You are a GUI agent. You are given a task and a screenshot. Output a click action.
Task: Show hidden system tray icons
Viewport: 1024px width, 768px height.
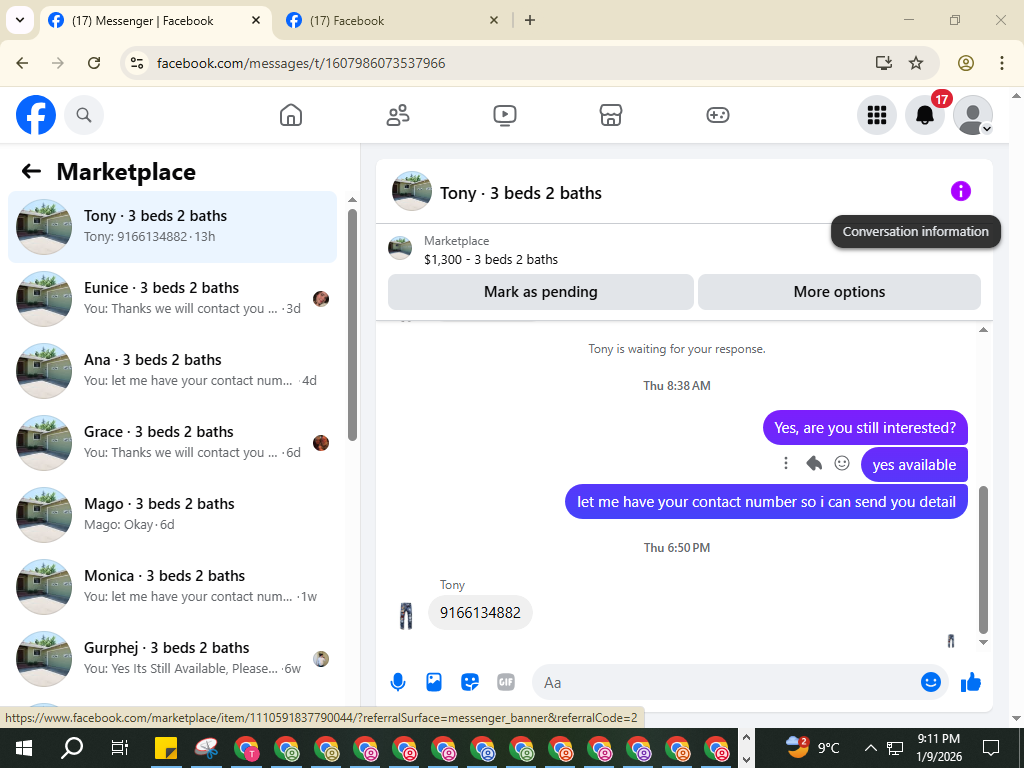(871, 748)
